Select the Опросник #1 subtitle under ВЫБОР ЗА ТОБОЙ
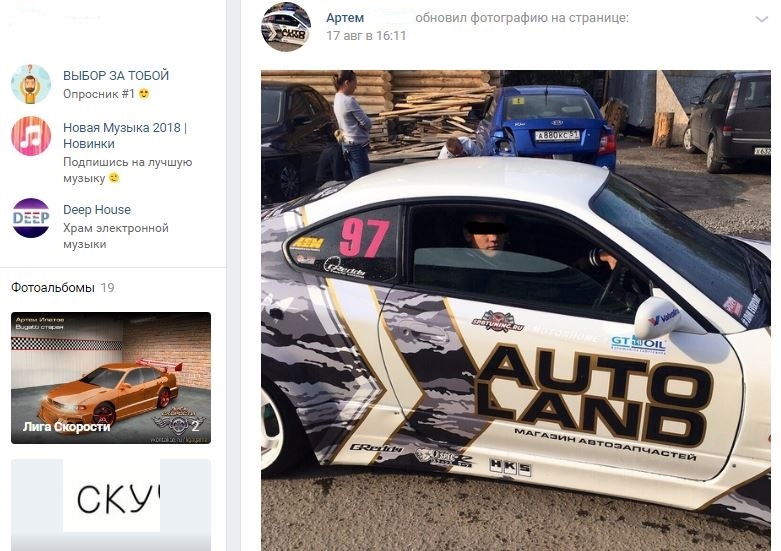 [99, 94]
